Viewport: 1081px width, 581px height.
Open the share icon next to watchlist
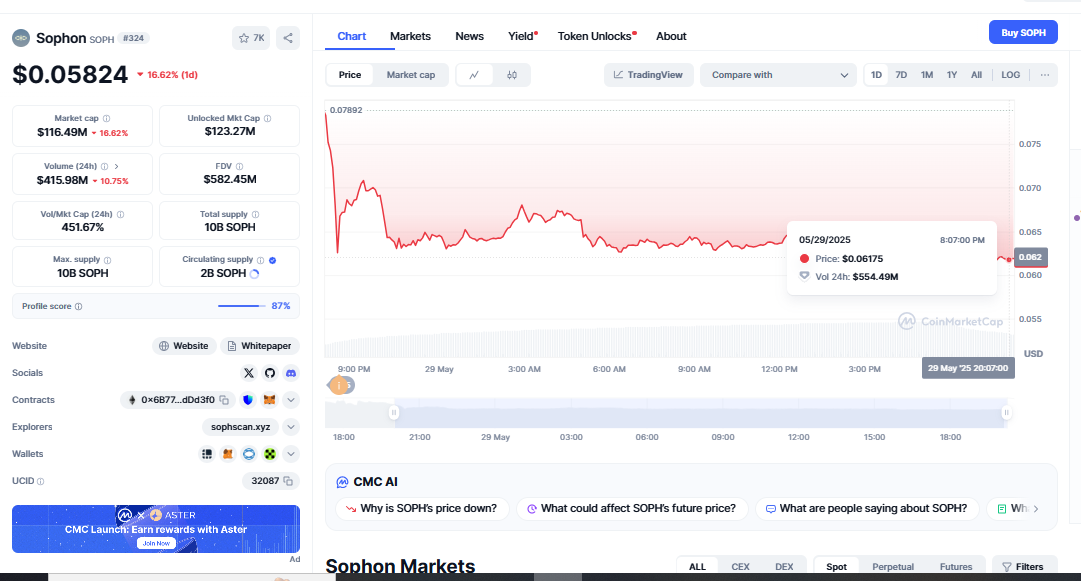click(x=288, y=38)
